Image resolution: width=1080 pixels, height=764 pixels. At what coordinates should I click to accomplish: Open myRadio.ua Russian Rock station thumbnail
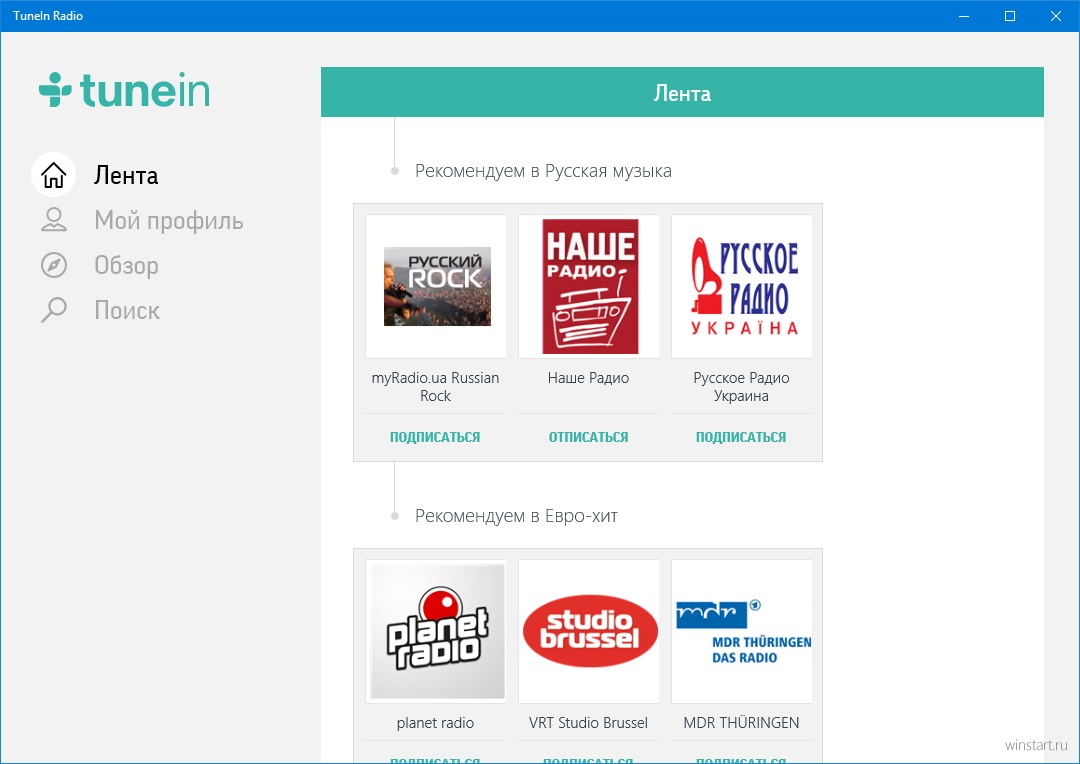436,287
